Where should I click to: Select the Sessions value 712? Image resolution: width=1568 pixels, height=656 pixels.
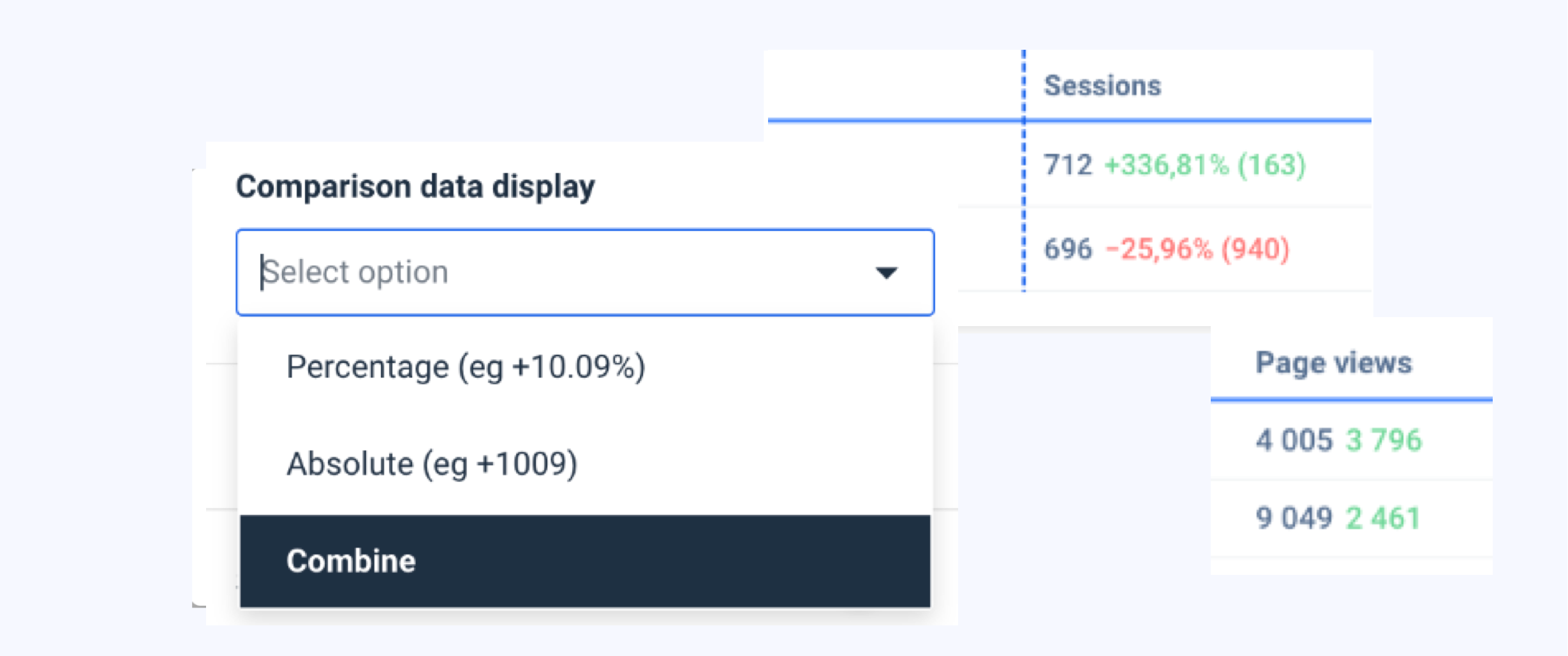click(x=1067, y=165)
